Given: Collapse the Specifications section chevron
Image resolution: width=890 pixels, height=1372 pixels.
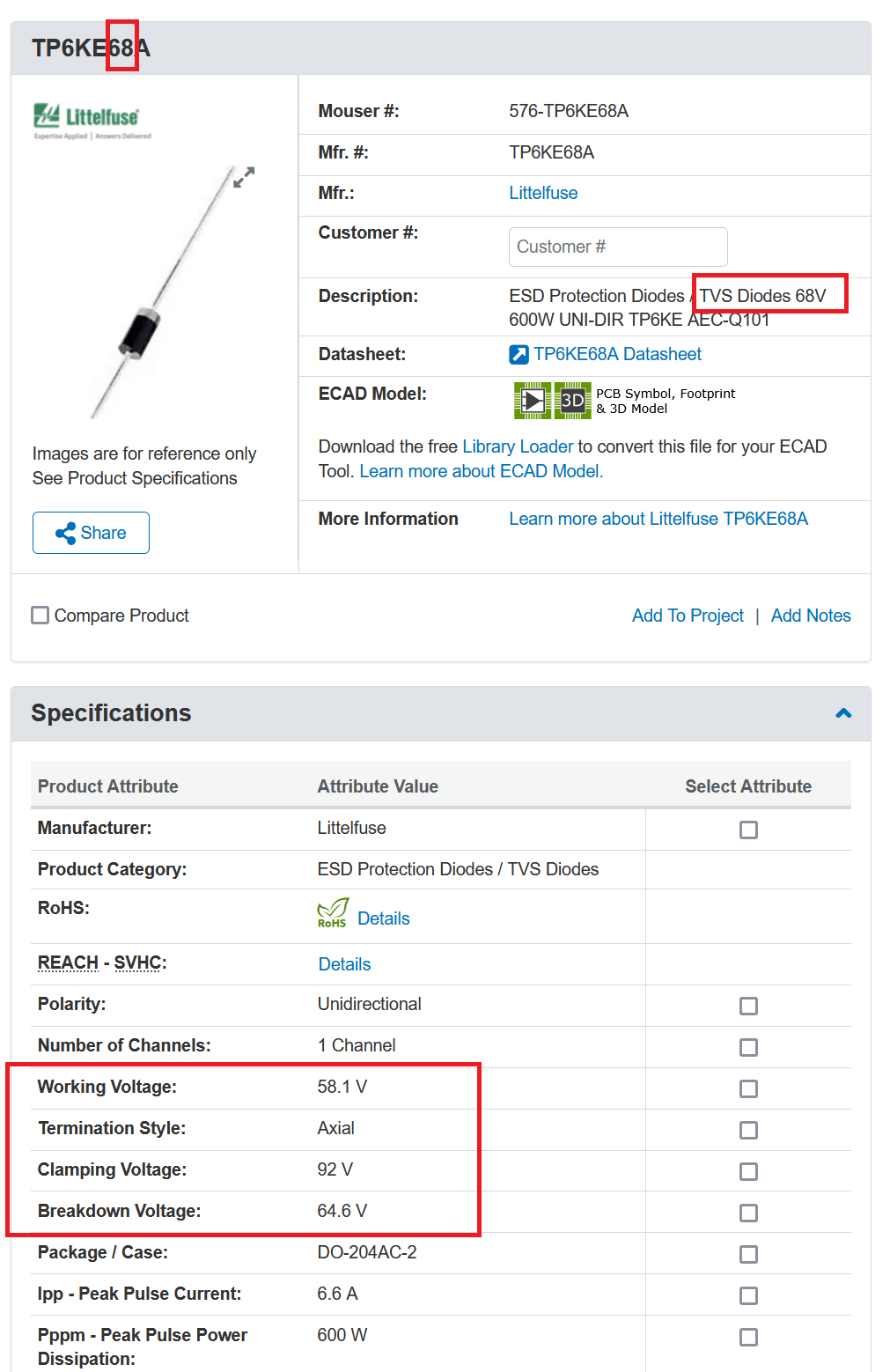Looking at the screenshot, I should (843, 713).
